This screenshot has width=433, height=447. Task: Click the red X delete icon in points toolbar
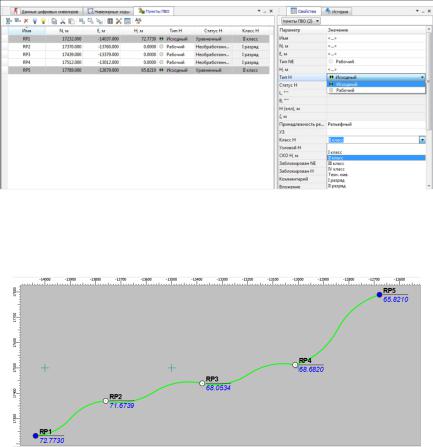[x=26, y=21]
